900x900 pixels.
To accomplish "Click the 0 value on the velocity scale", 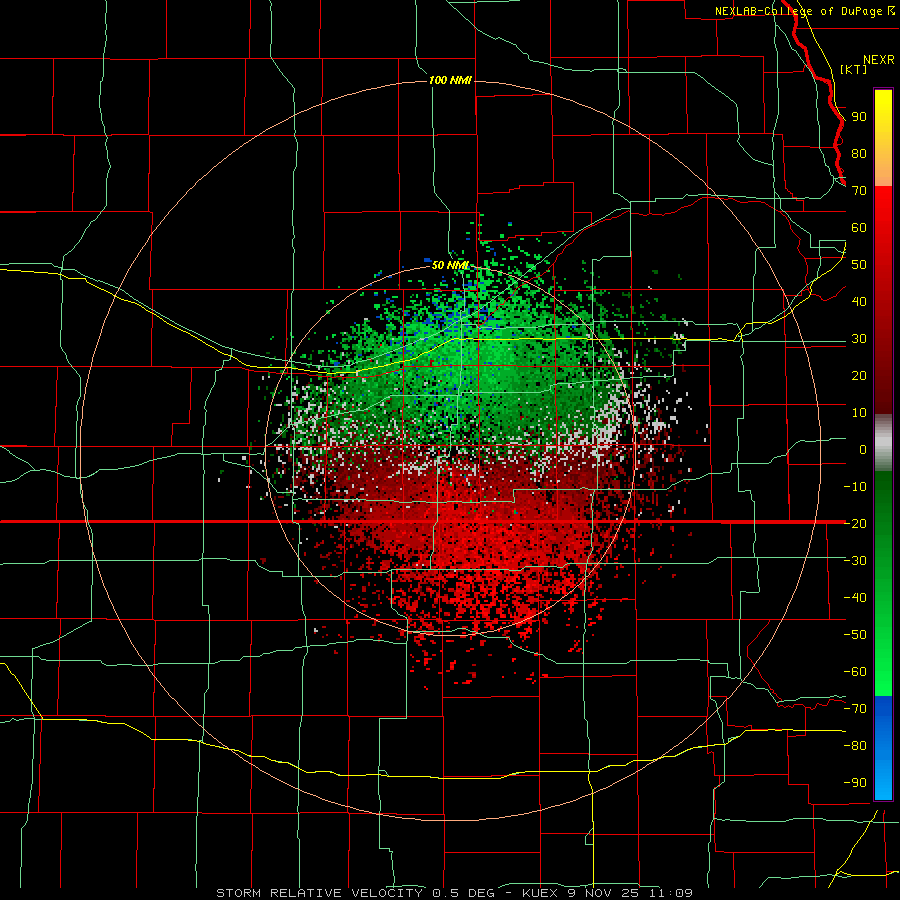I will 863,449.
